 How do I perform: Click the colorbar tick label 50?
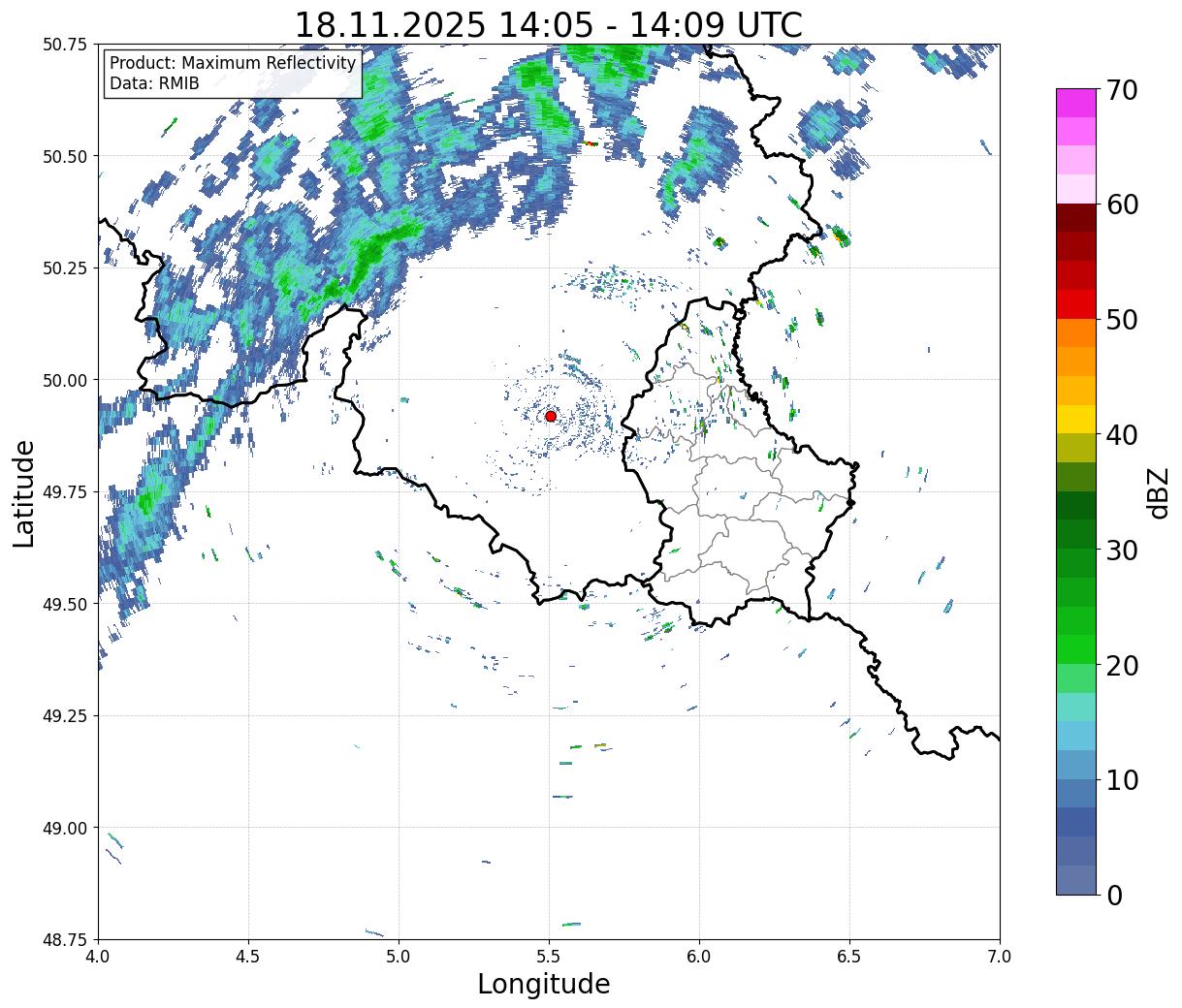1121,320
